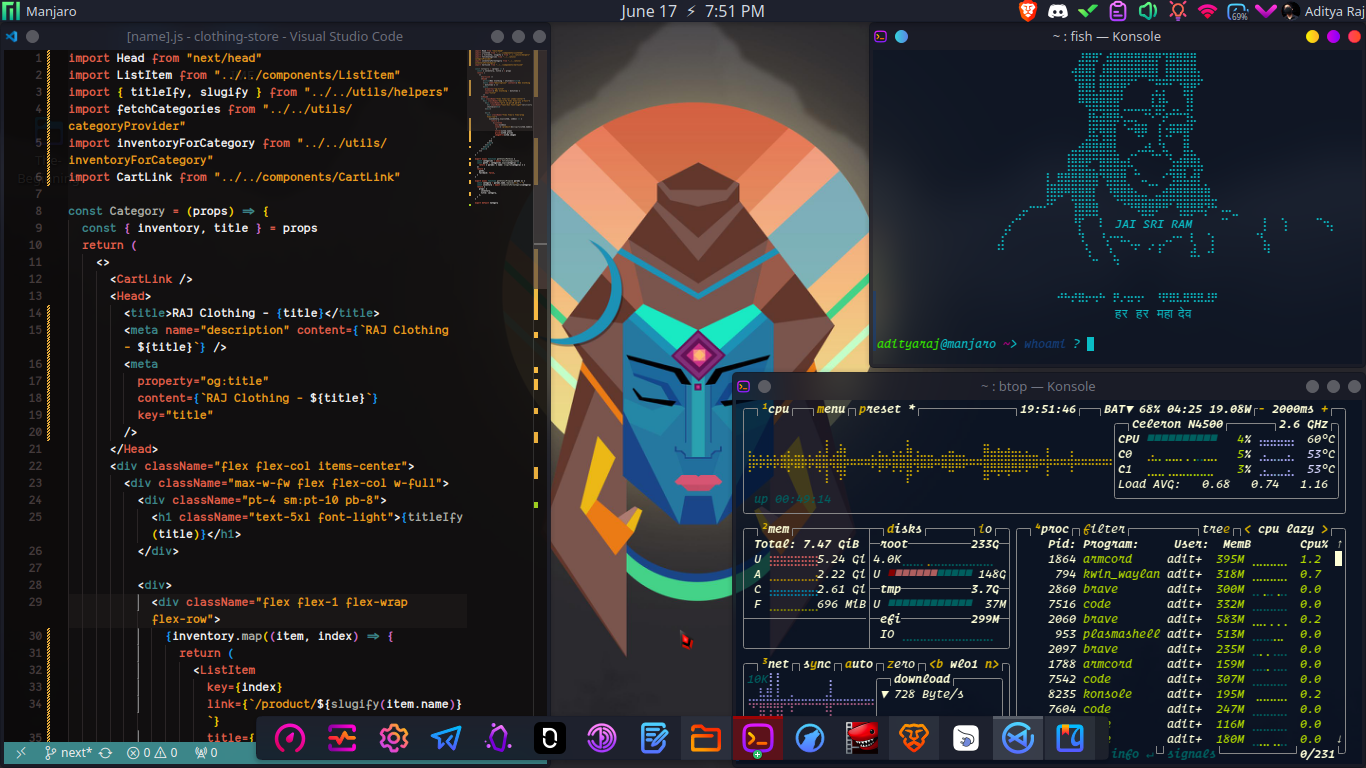Image resolution: width=1366 pixels, height=768 pixels.
Task: Click the yellow button on fish Konsole
Action: pyautogui.click(x=1312, y=37)
